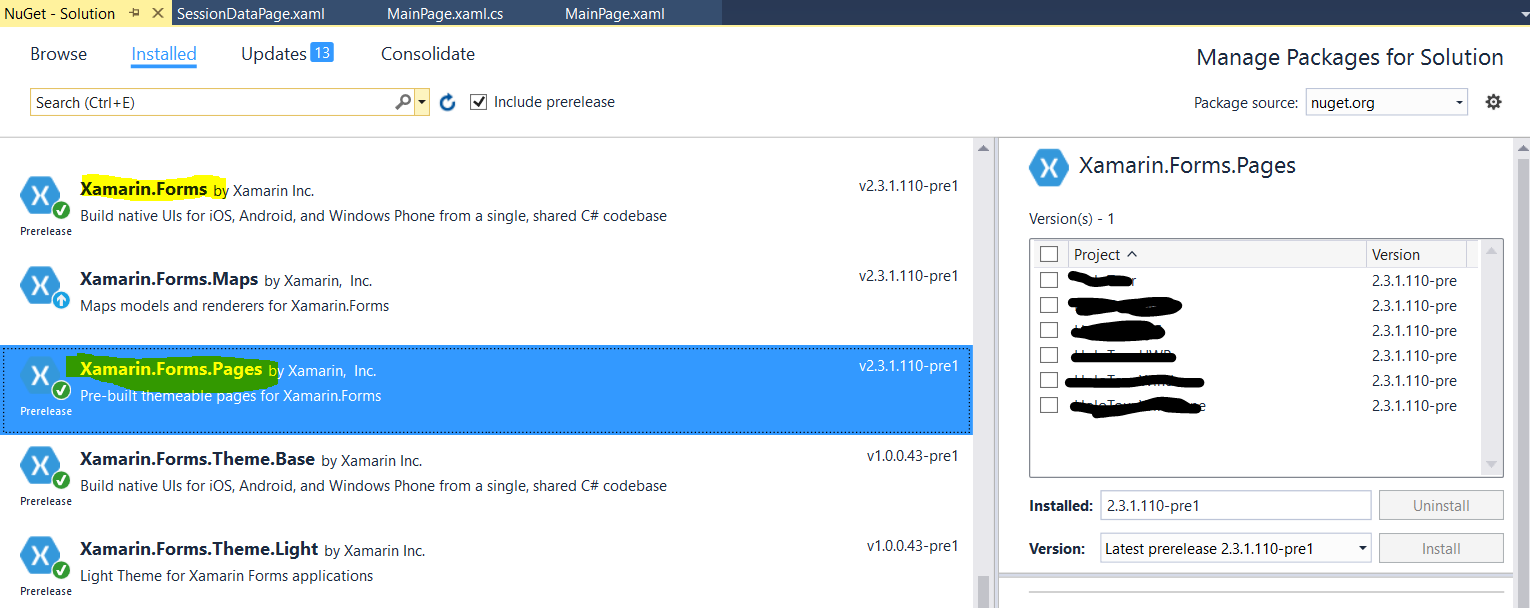Switch to SessionDataPage.xaml tab

tap(251, 13)
